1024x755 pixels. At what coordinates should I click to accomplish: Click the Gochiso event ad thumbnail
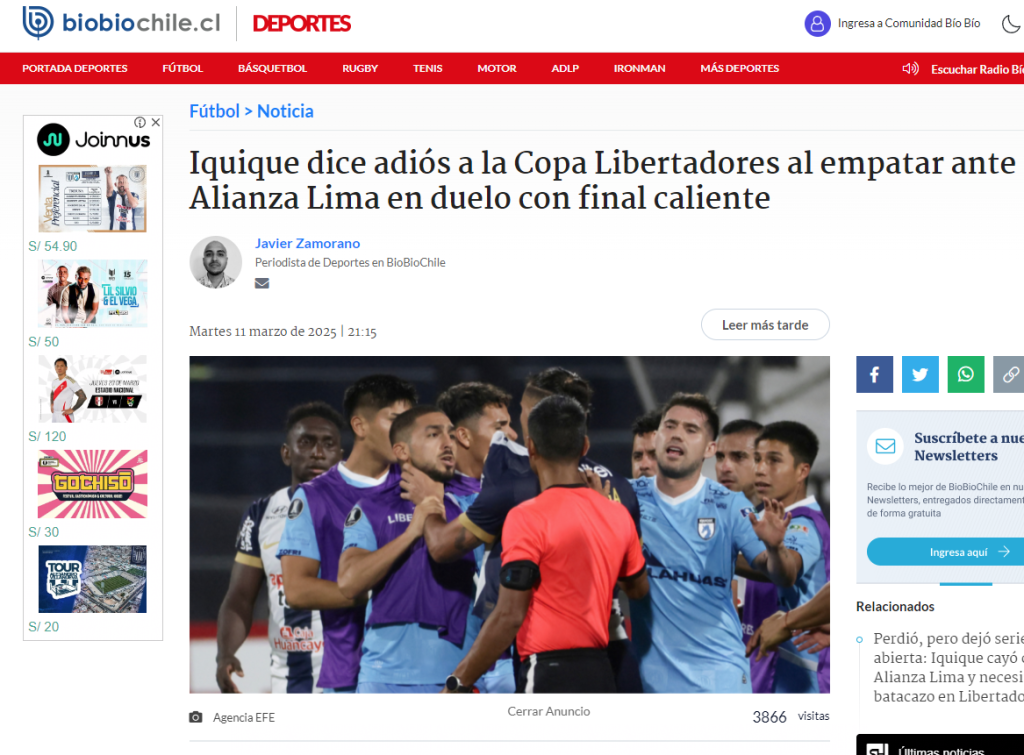(x=93, y=484)
